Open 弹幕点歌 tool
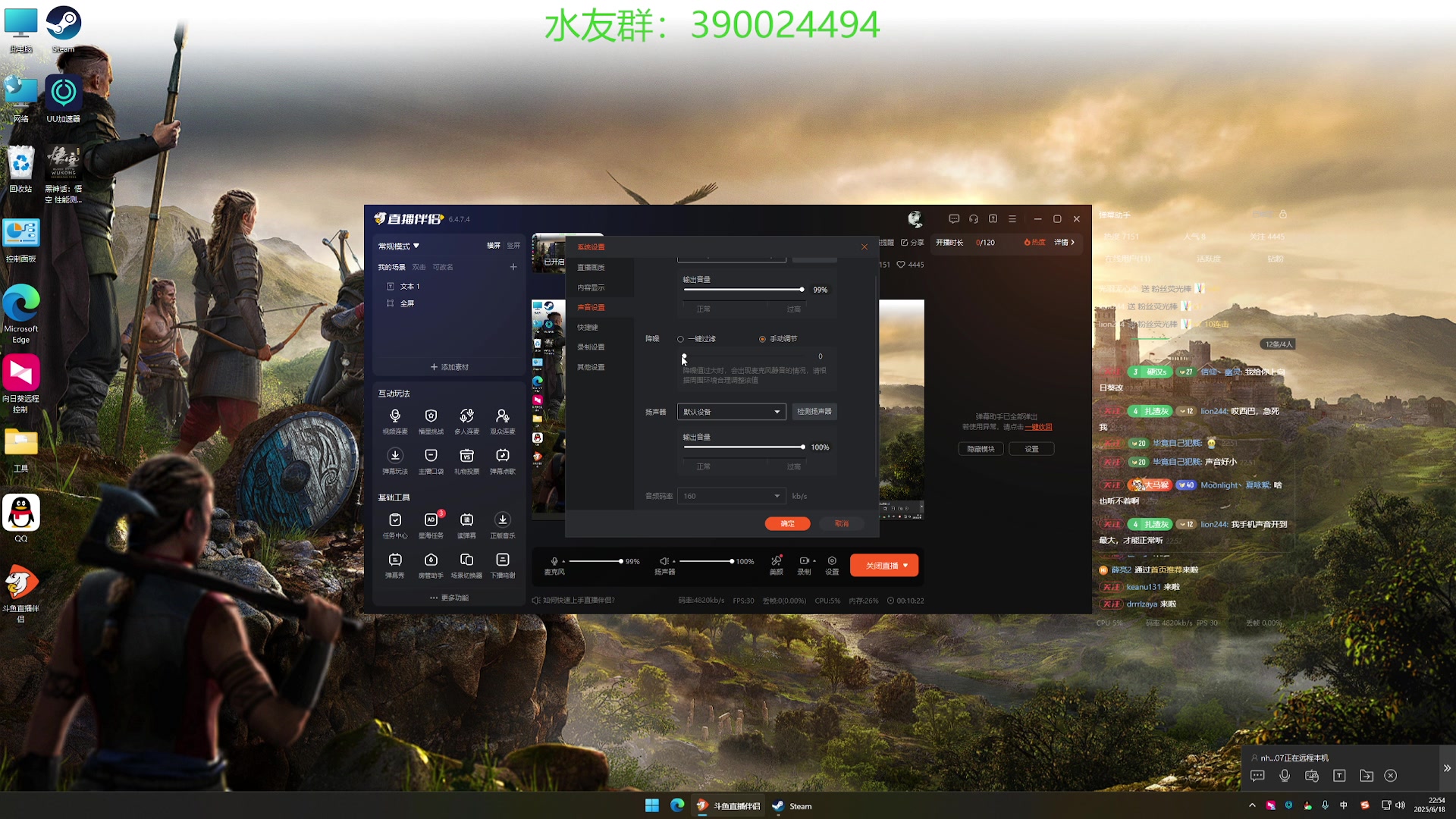The width and height of the screenshot is (1456, 819). [502, 461]
